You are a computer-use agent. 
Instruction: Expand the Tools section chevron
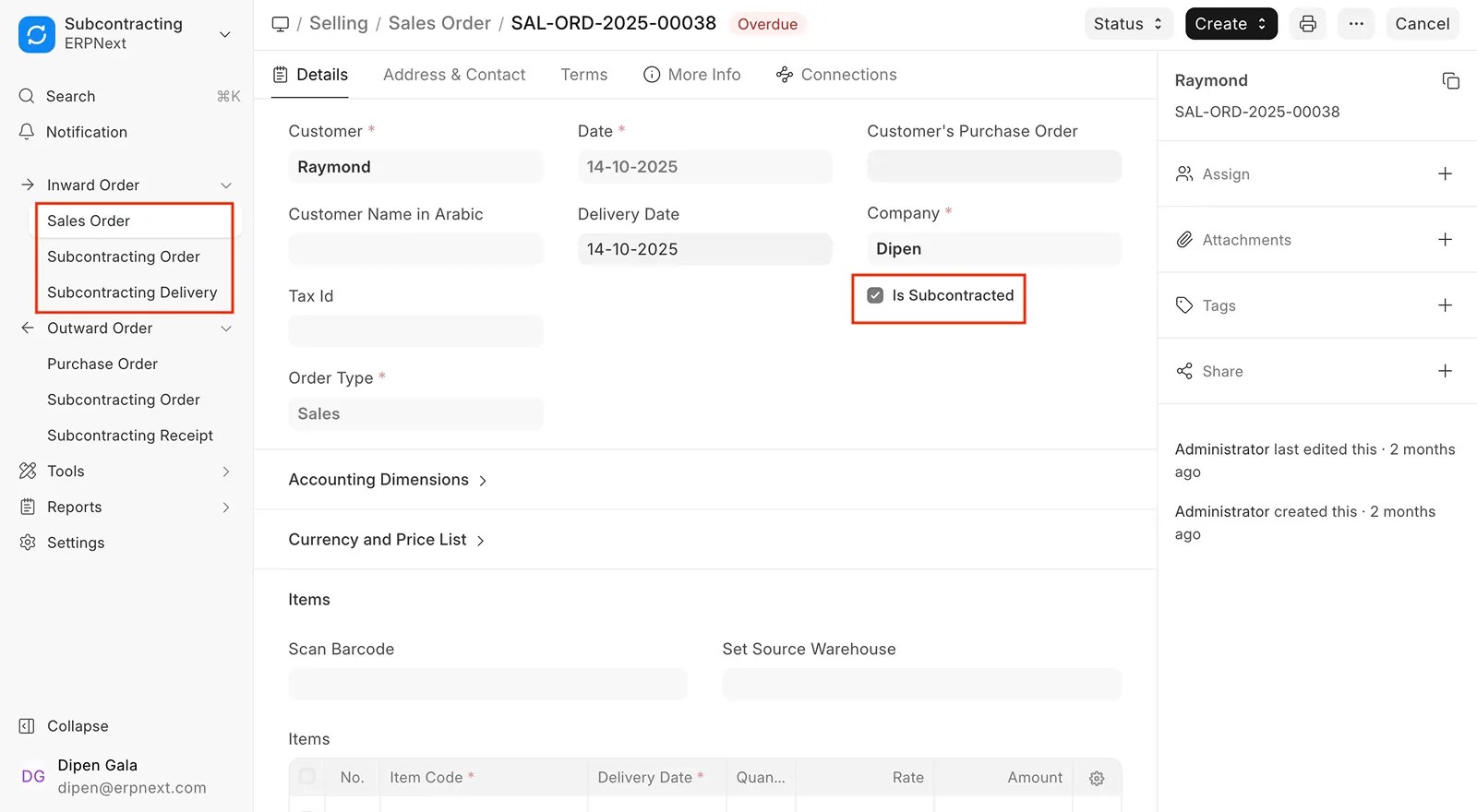coord(226,472)
